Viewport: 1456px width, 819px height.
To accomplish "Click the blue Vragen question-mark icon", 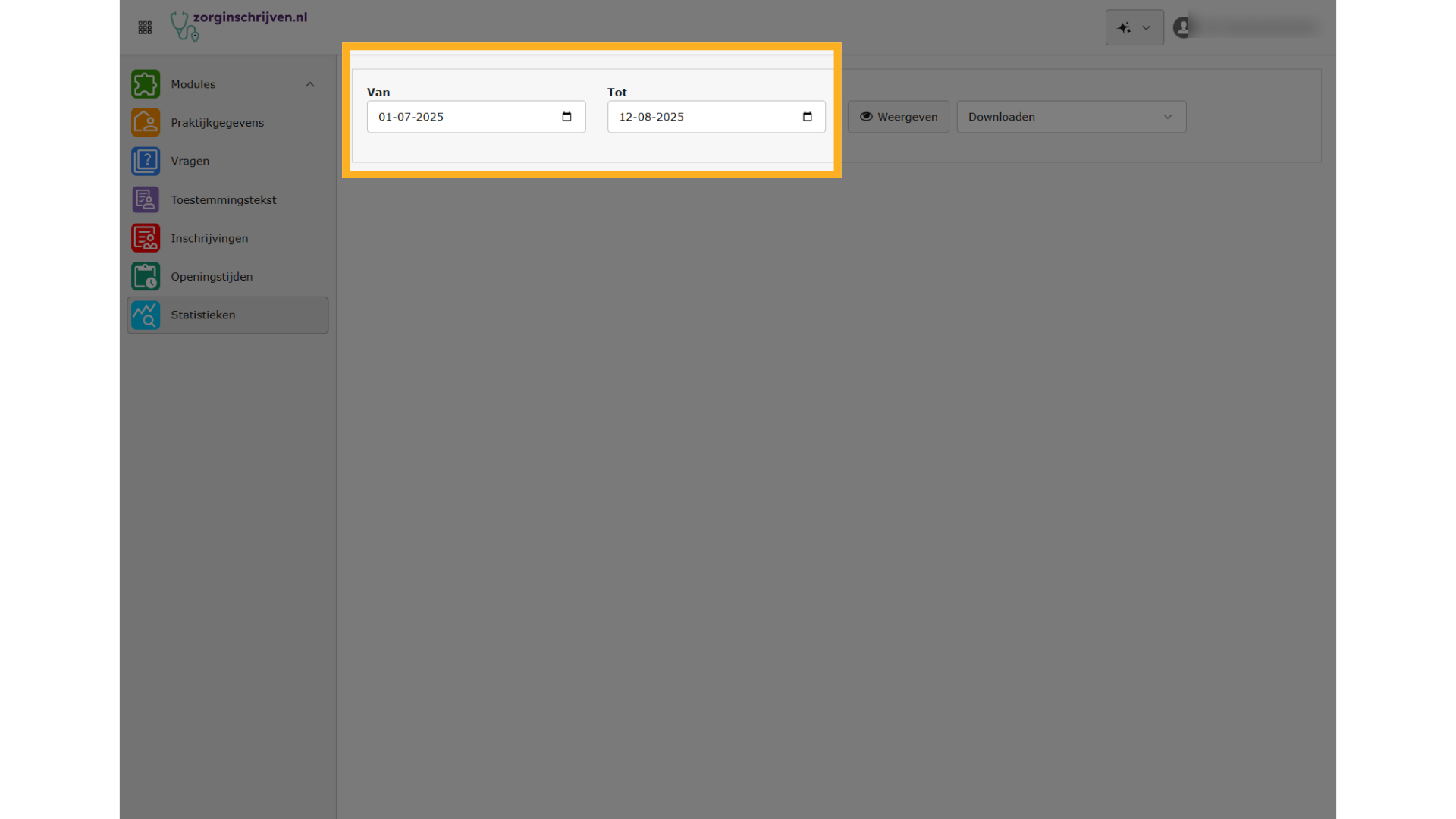I will 146,161.
